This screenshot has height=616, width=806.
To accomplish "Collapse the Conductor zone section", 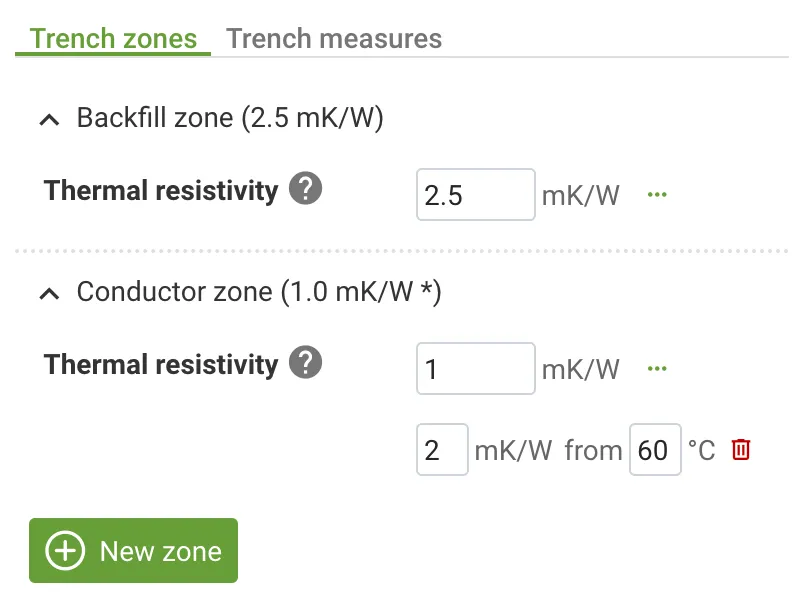I will pos(49,293).
